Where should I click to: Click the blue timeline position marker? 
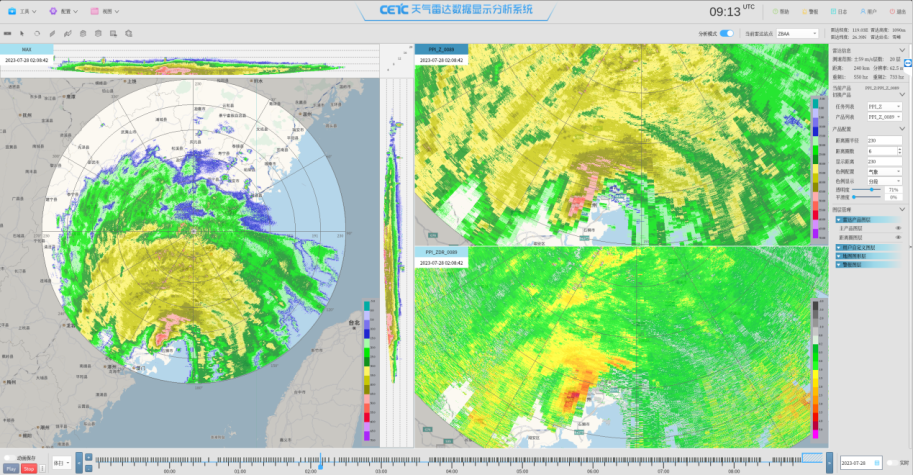(x=320, y=463)
